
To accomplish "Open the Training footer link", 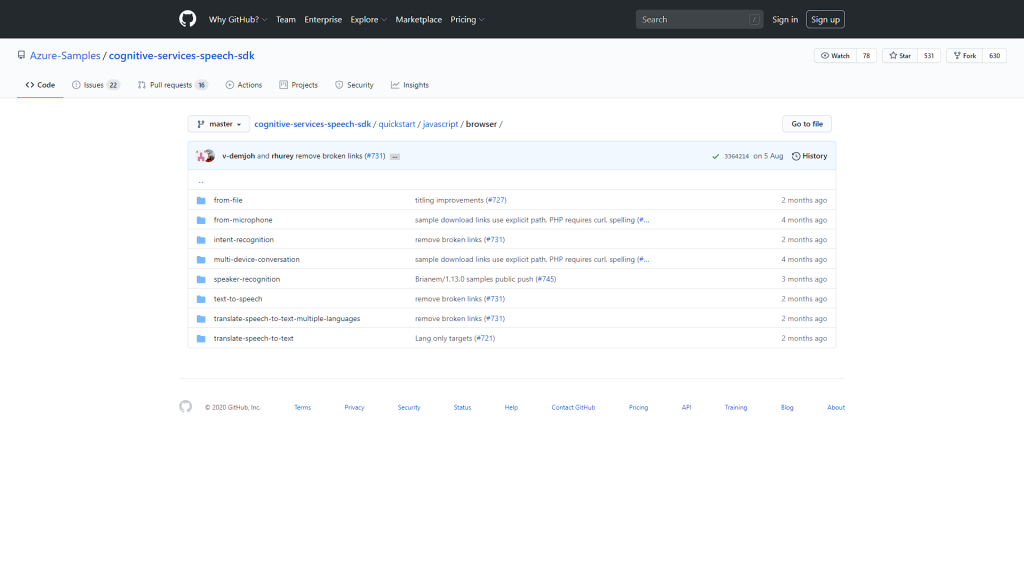I will point(735,408).
